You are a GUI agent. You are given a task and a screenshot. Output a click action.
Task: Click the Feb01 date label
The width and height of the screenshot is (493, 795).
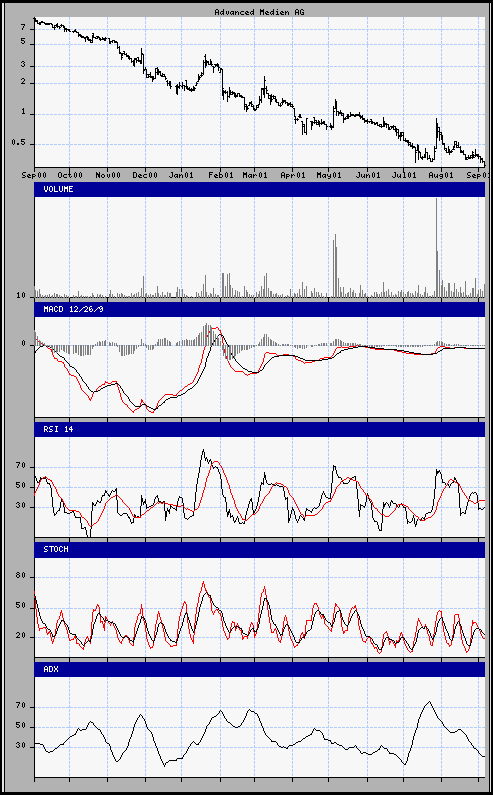coord(221,175)
